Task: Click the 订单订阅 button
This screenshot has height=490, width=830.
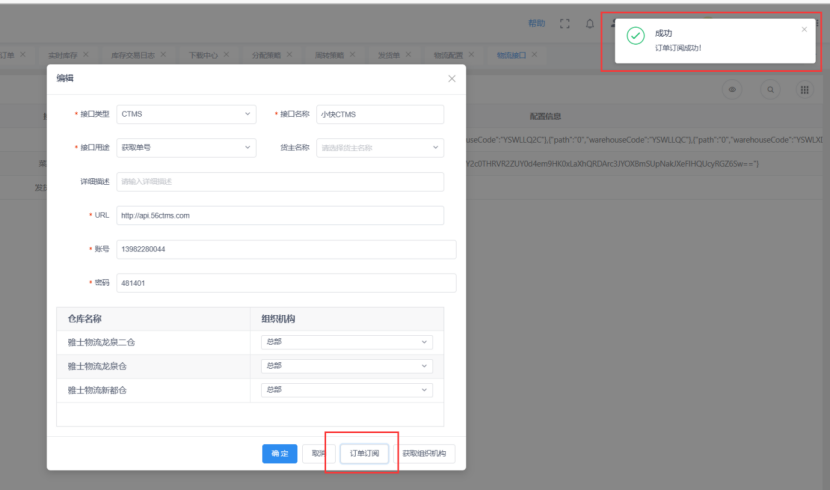Action: point(364,453)
